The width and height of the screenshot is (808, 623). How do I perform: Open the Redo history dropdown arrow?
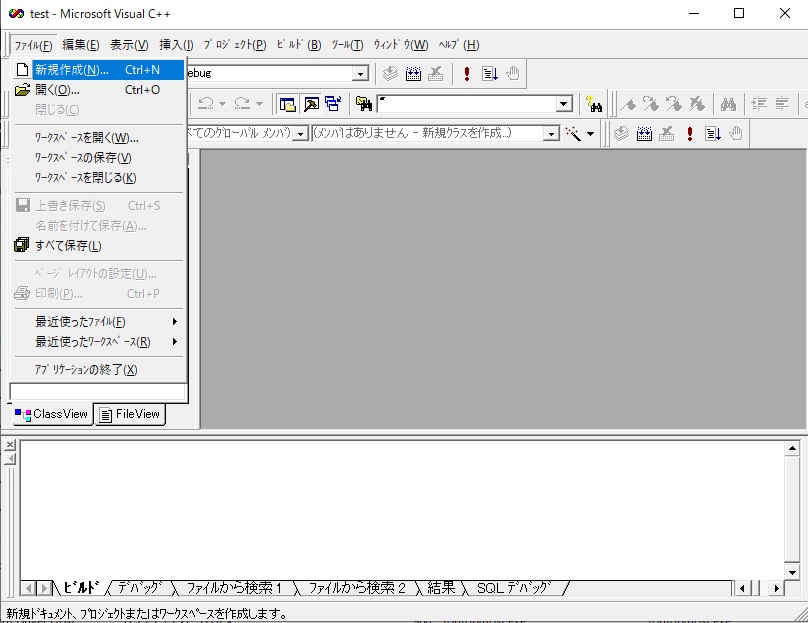(x=259, y=104)
